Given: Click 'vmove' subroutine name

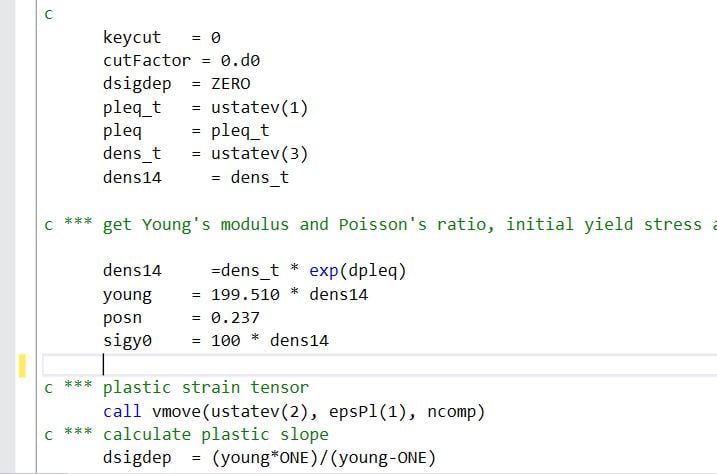Looking at the screenshot, I should pos(176,411).
